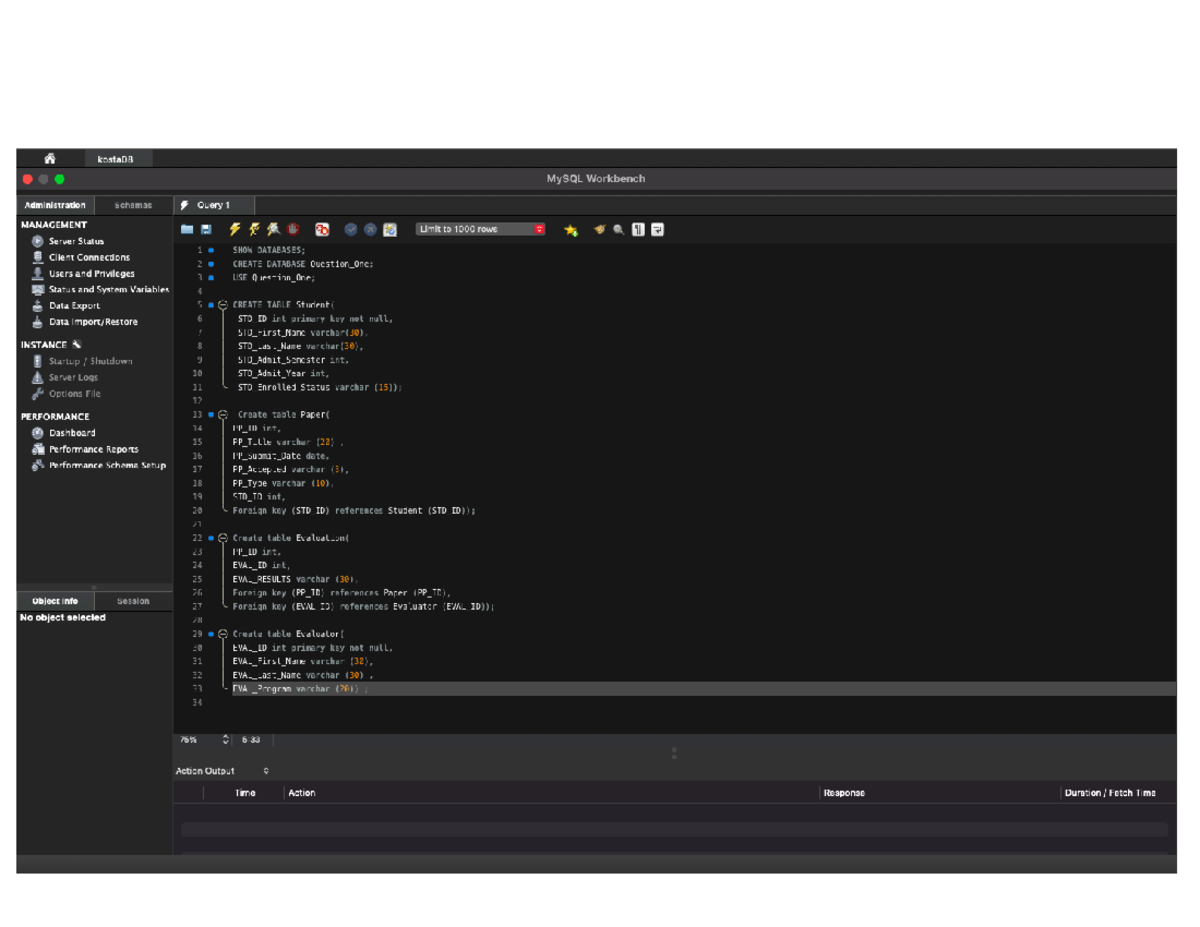Click the red stop execution hand icon
This screenshot has width=1200, height=927.
click(293, 230)
